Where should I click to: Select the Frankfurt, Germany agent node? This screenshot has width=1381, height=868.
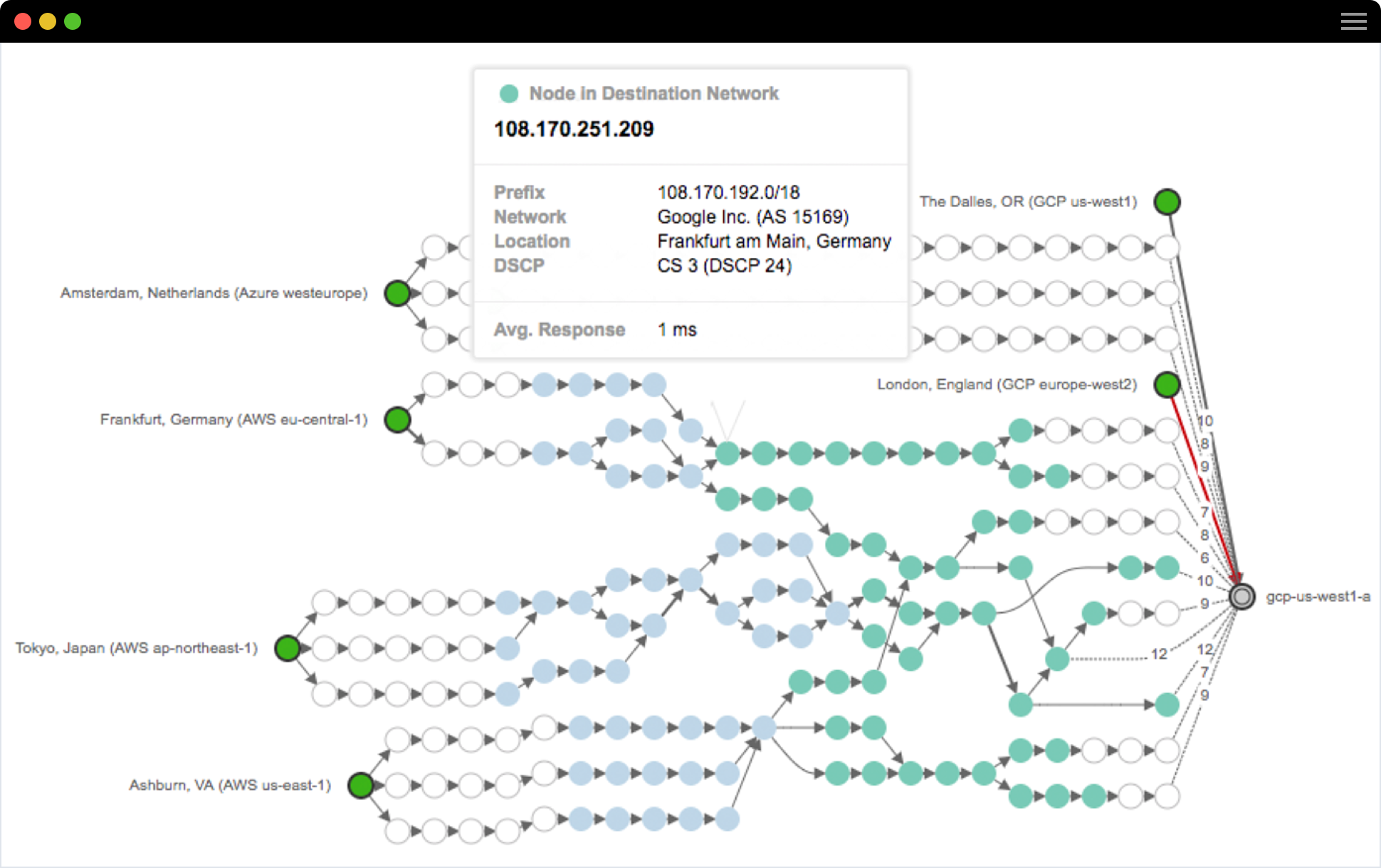397,420
